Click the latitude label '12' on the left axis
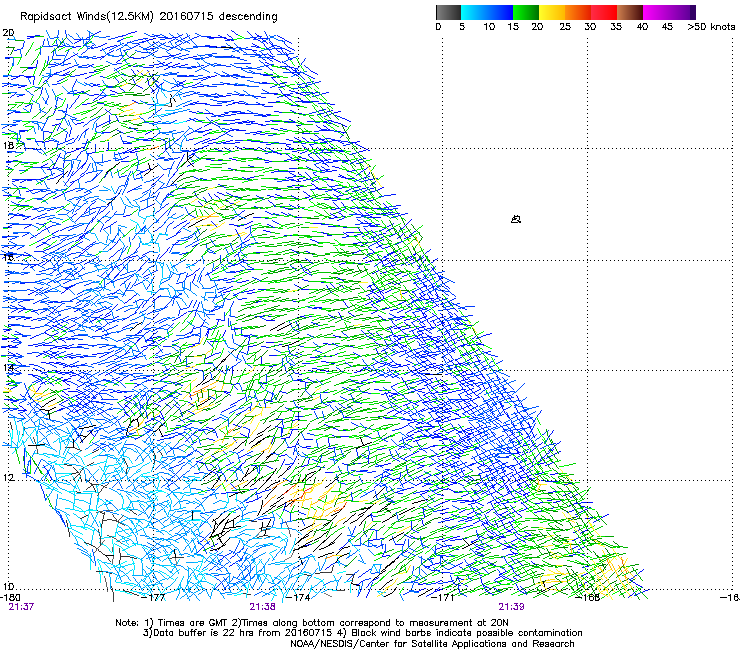Viewport: 740px width, 650px height. point(8,478)
